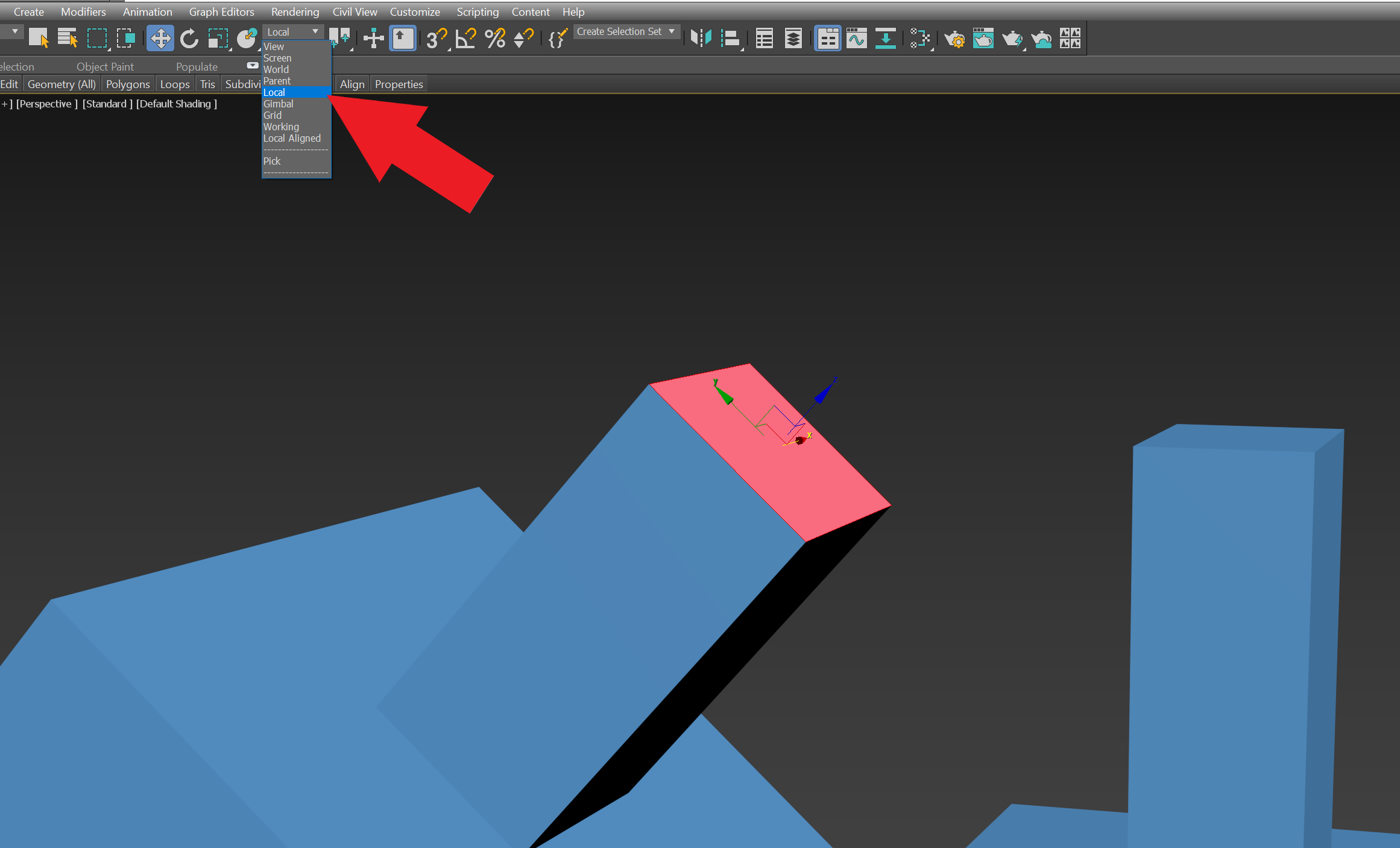The width and height of the screenshot is (1400, 848).
Task: Toggle Percent Snap
Action: coord(495,39)
